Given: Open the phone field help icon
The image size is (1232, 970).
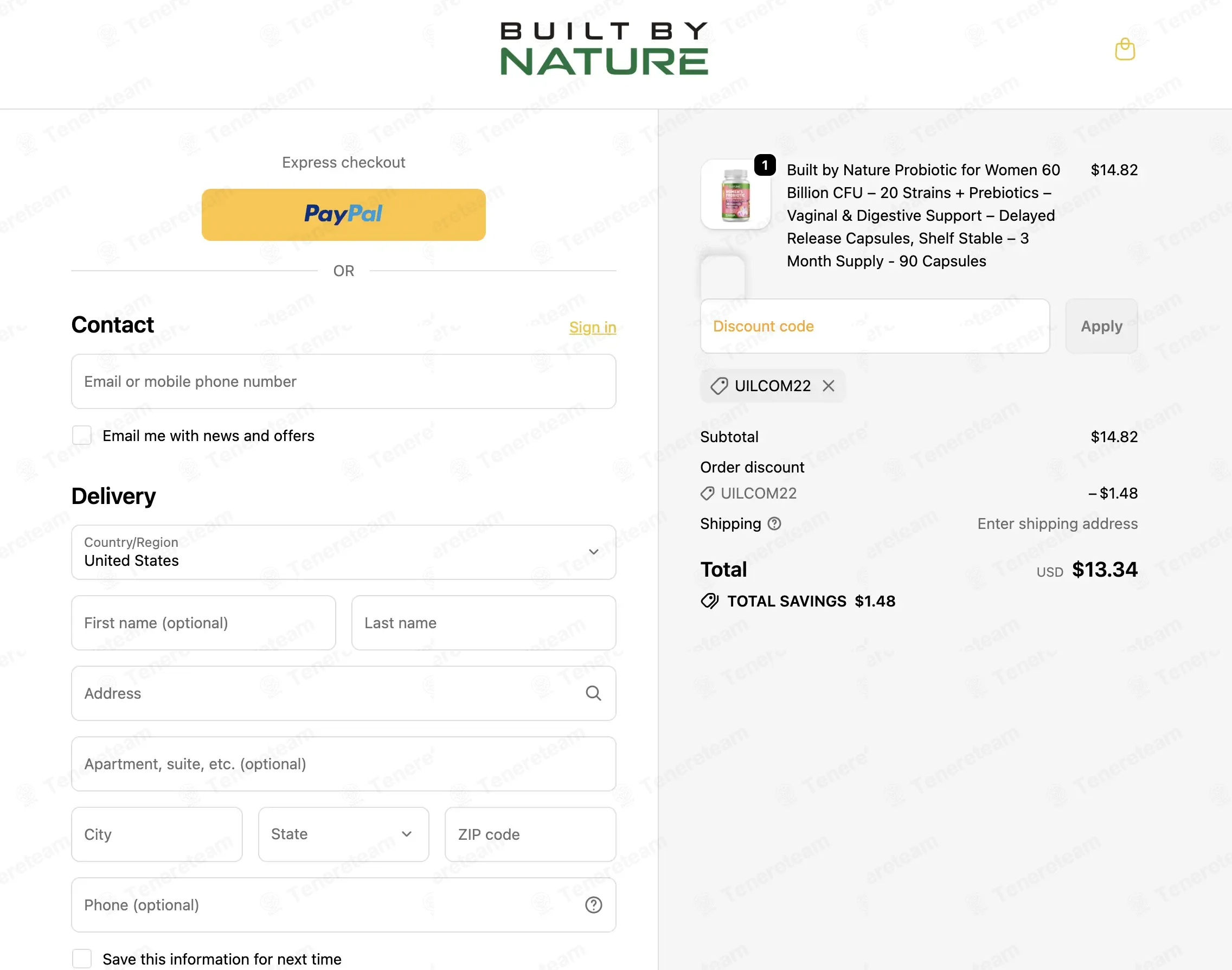Looking at the screenshot, I should (593, 905).
